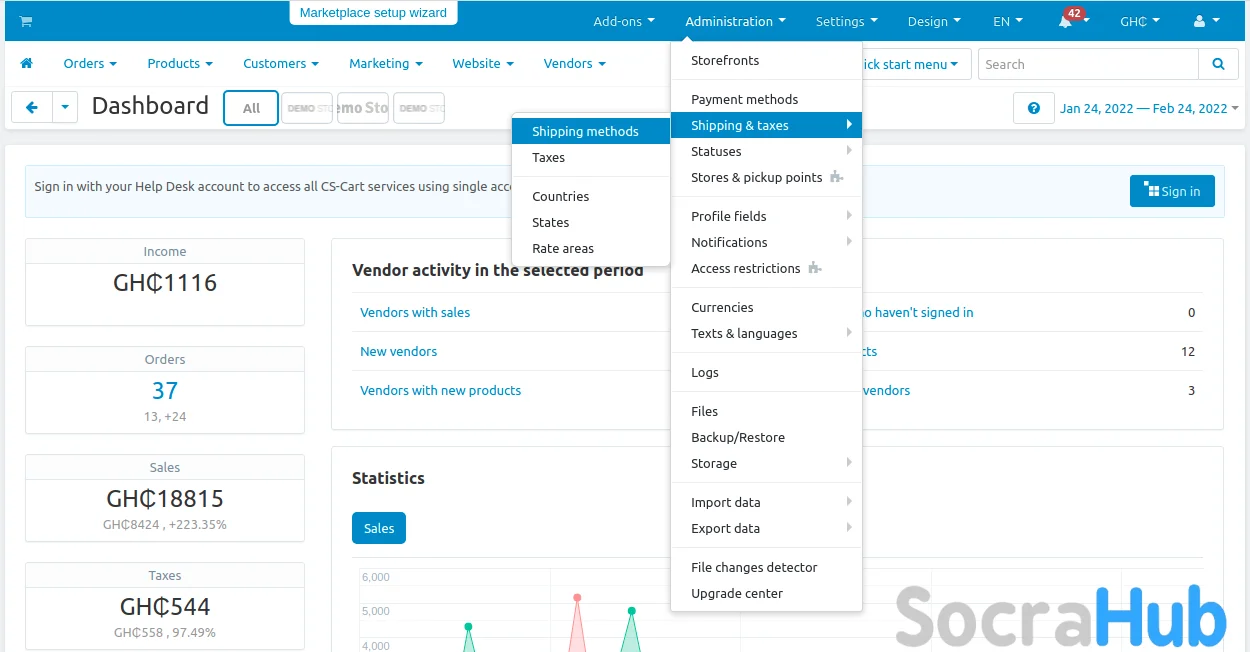This screenshot has height=652, width=1250.
Task: Click the red data point on chart
Action: pyautogui.click(x=577, y=598)
